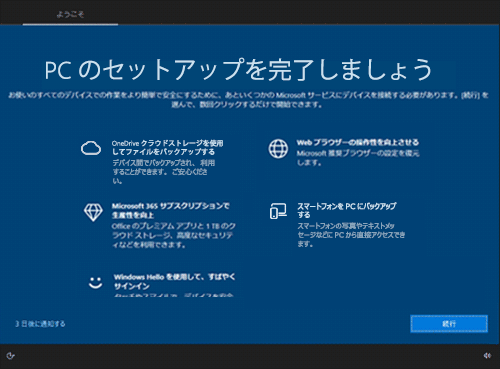Click the intro paragraph お使いのすべてのデバイス

tap(248, 100)
